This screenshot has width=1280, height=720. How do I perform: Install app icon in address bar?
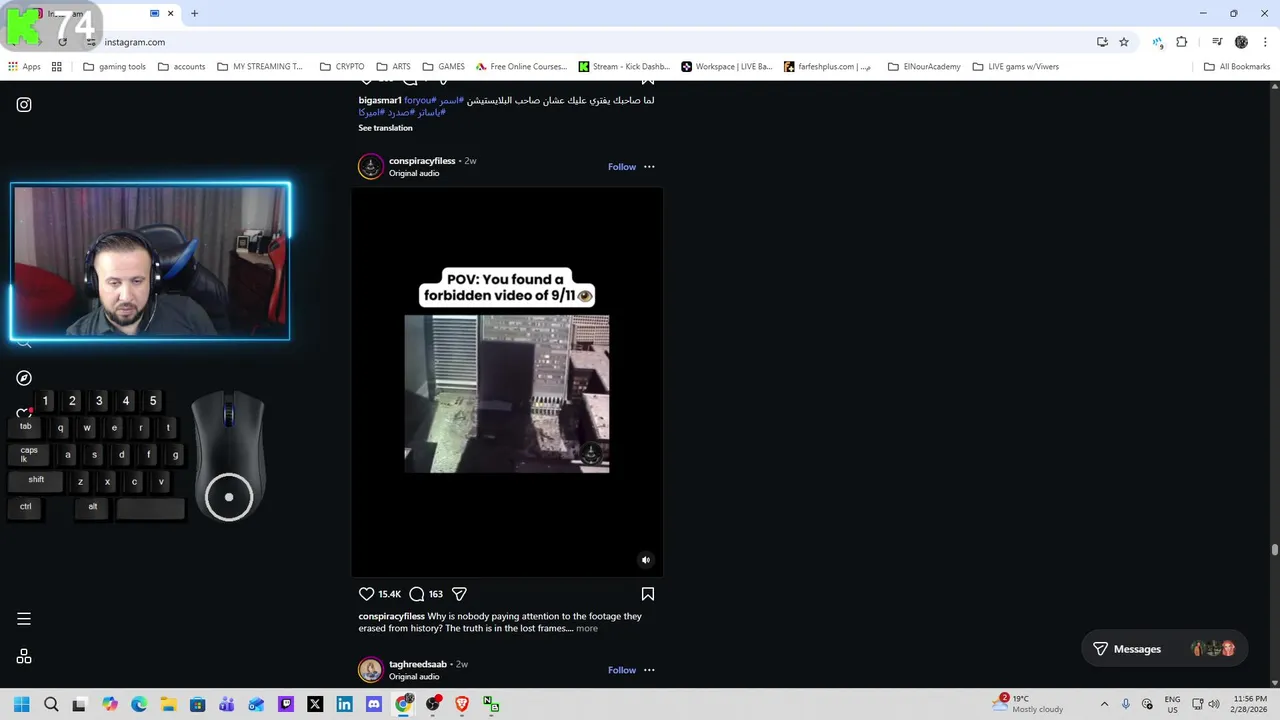coord(1102,42)
